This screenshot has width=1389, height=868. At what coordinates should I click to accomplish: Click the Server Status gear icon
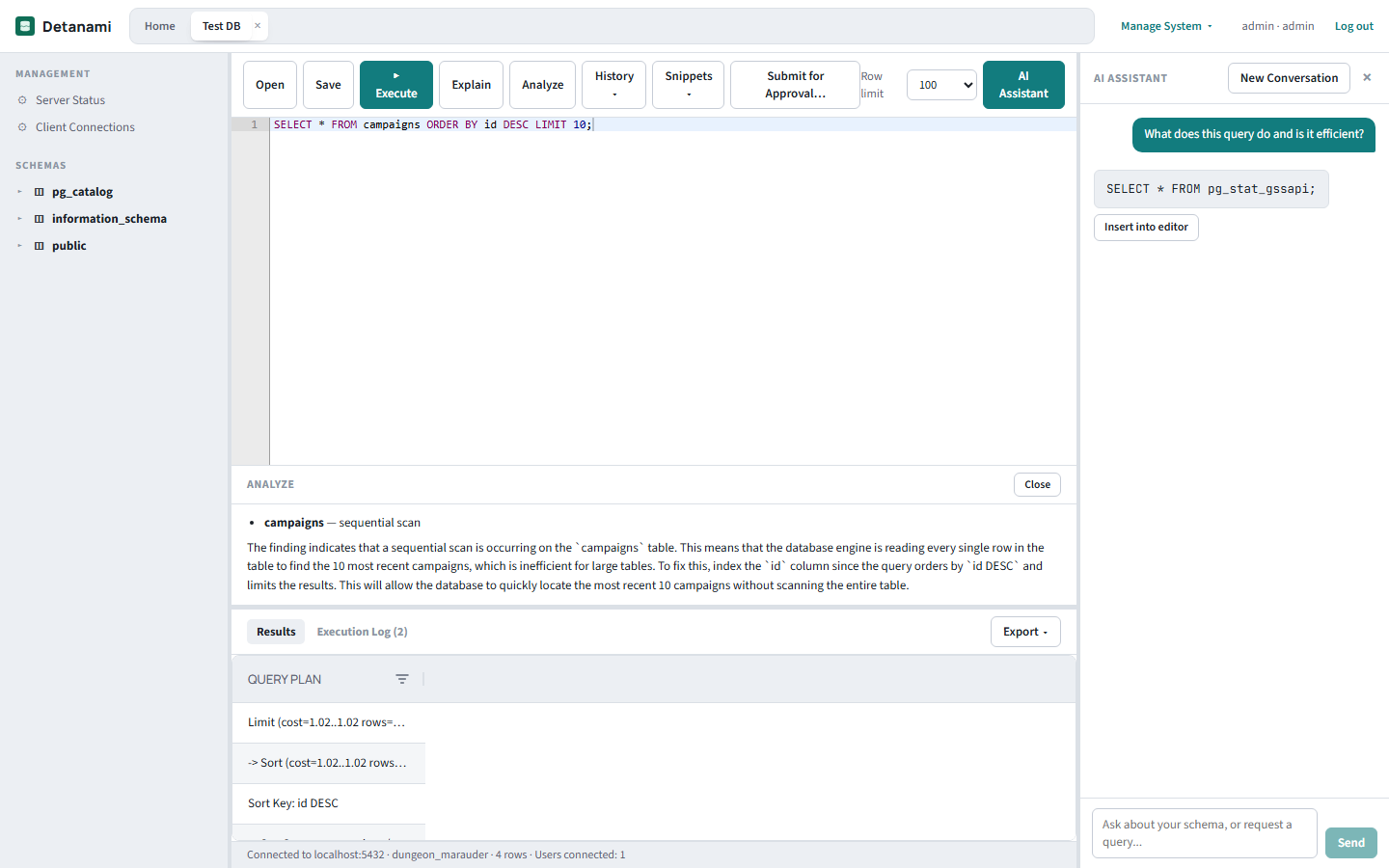coord(22,100)
